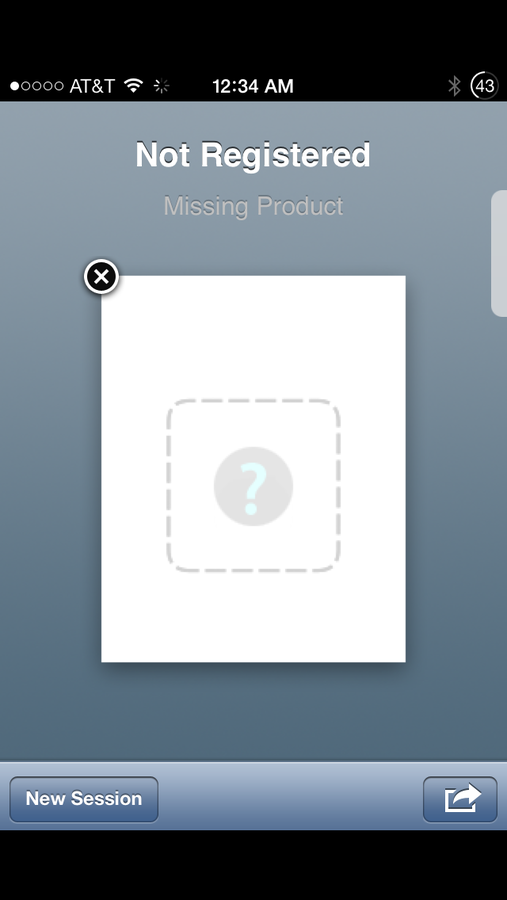Tap the AT&T carrier label
507x900 pixels.
[x=92, y=86]
